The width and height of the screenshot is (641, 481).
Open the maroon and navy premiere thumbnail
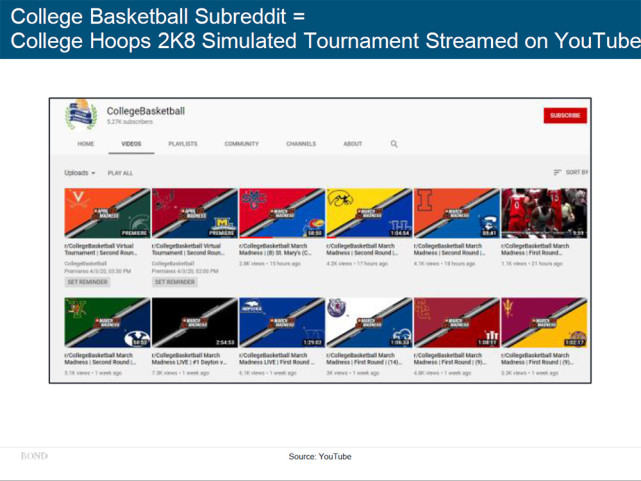195,213
